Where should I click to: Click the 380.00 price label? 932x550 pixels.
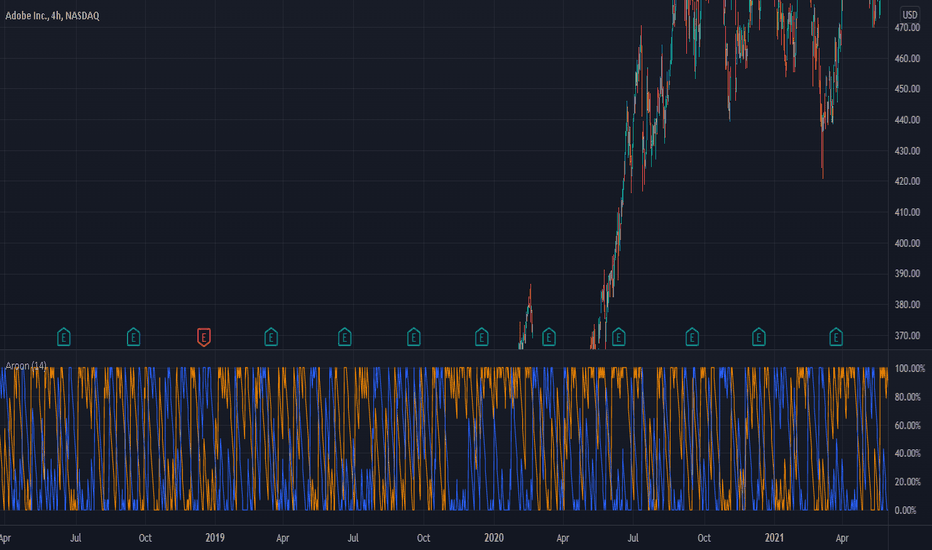pyautogui.click(x=907, y=304)
